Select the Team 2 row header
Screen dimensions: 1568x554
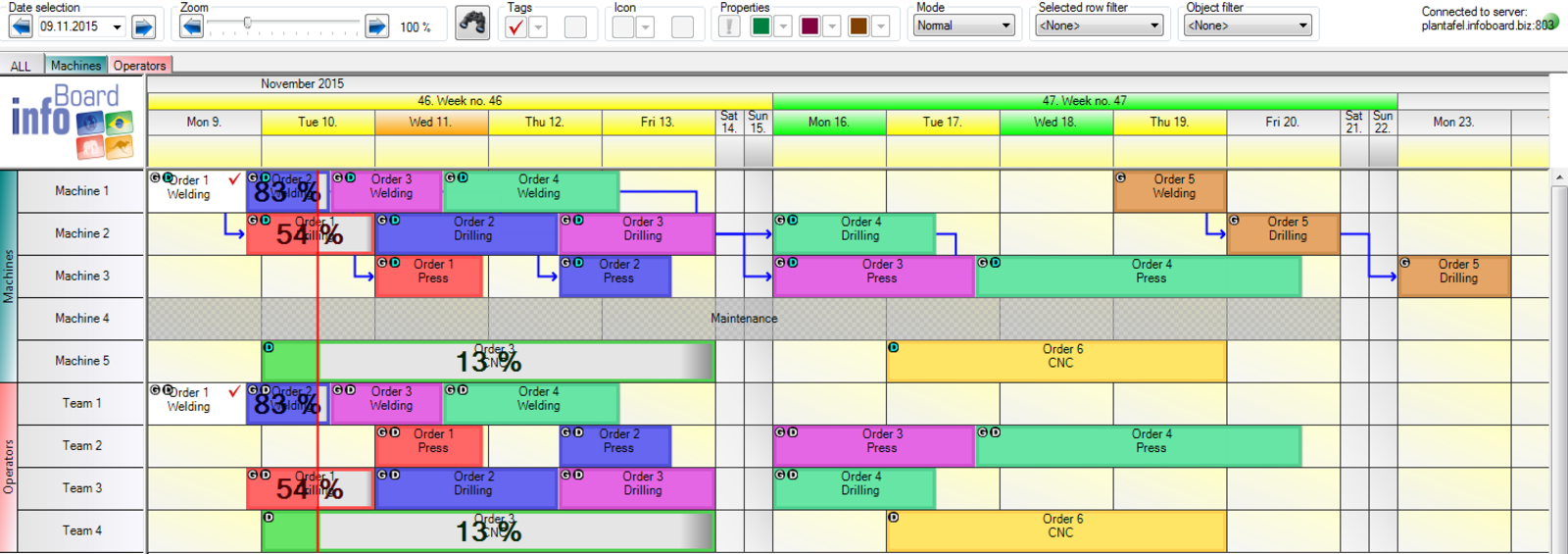tap(81, 446)
